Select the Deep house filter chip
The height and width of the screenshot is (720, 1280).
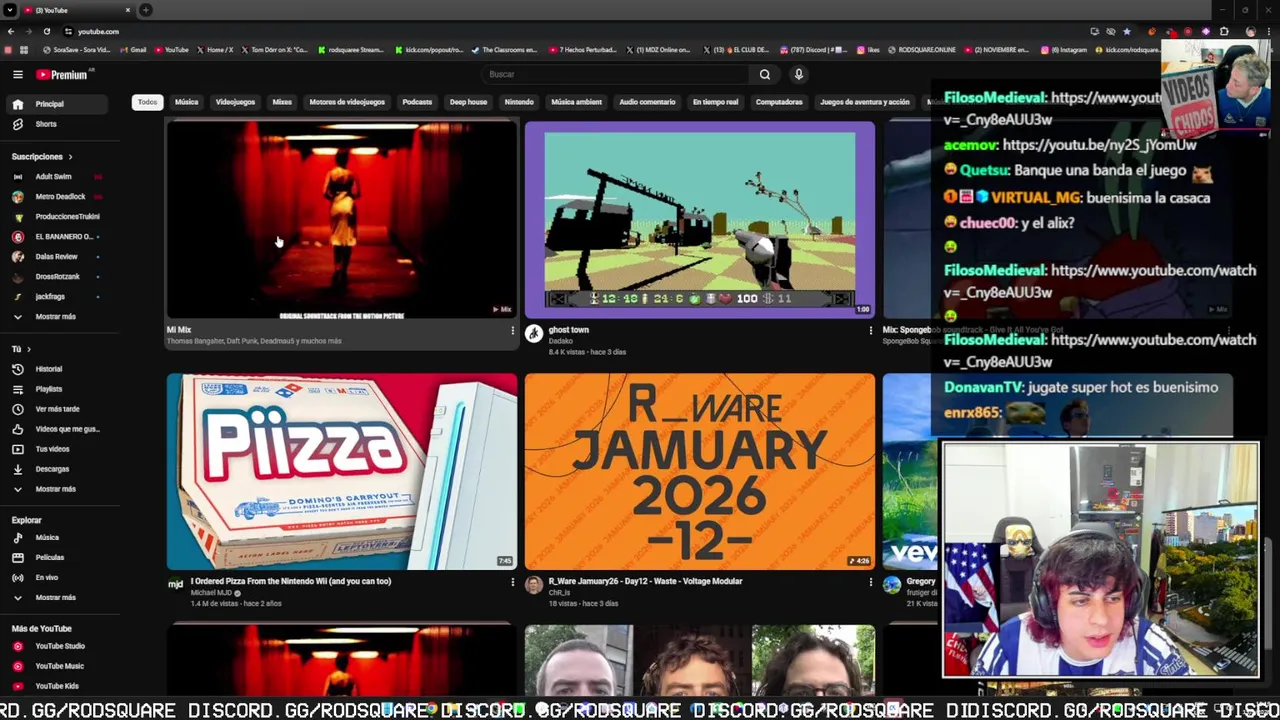point(468,102)
